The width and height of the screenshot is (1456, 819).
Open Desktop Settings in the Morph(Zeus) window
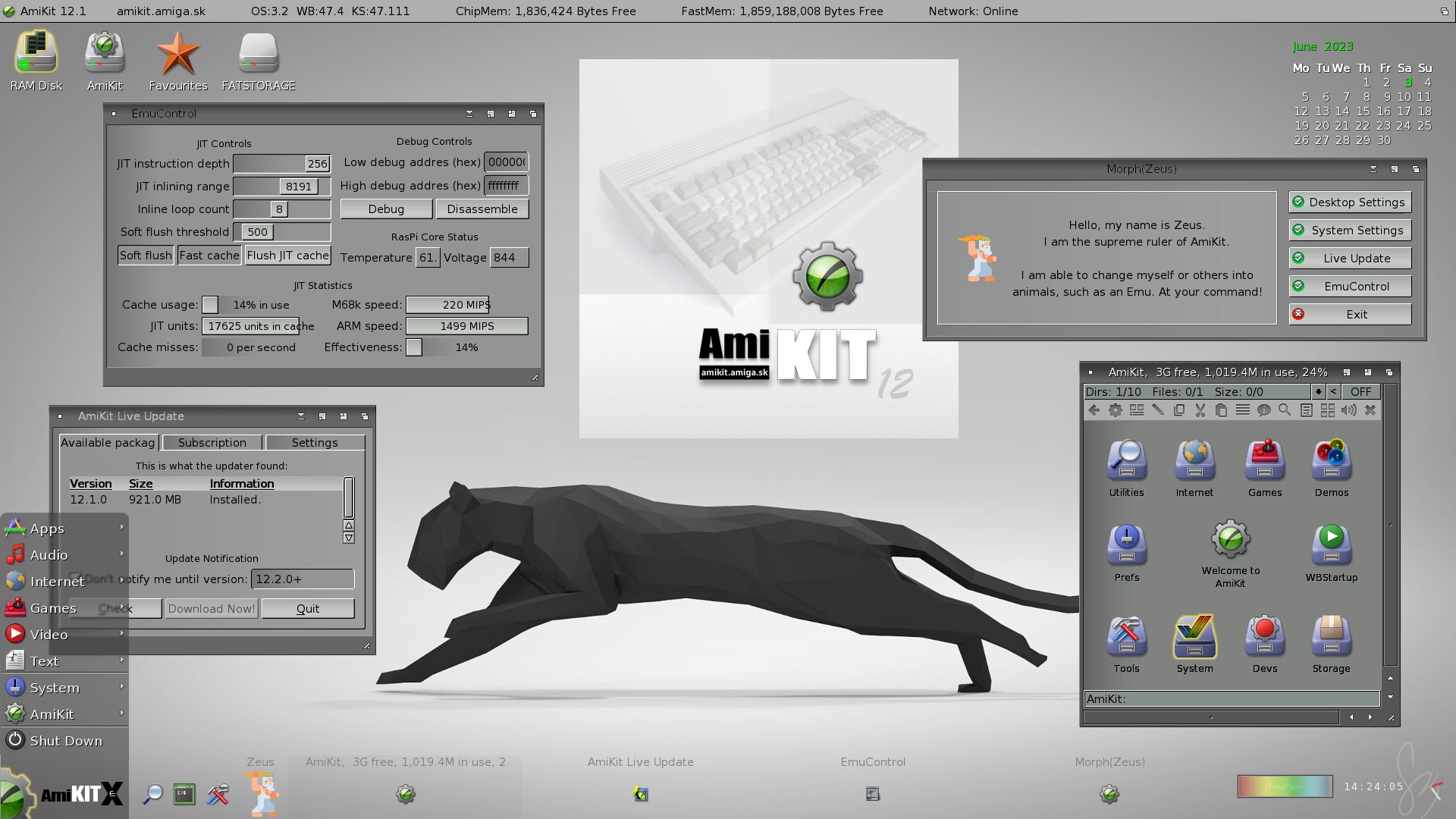[x=1350, y=202]
